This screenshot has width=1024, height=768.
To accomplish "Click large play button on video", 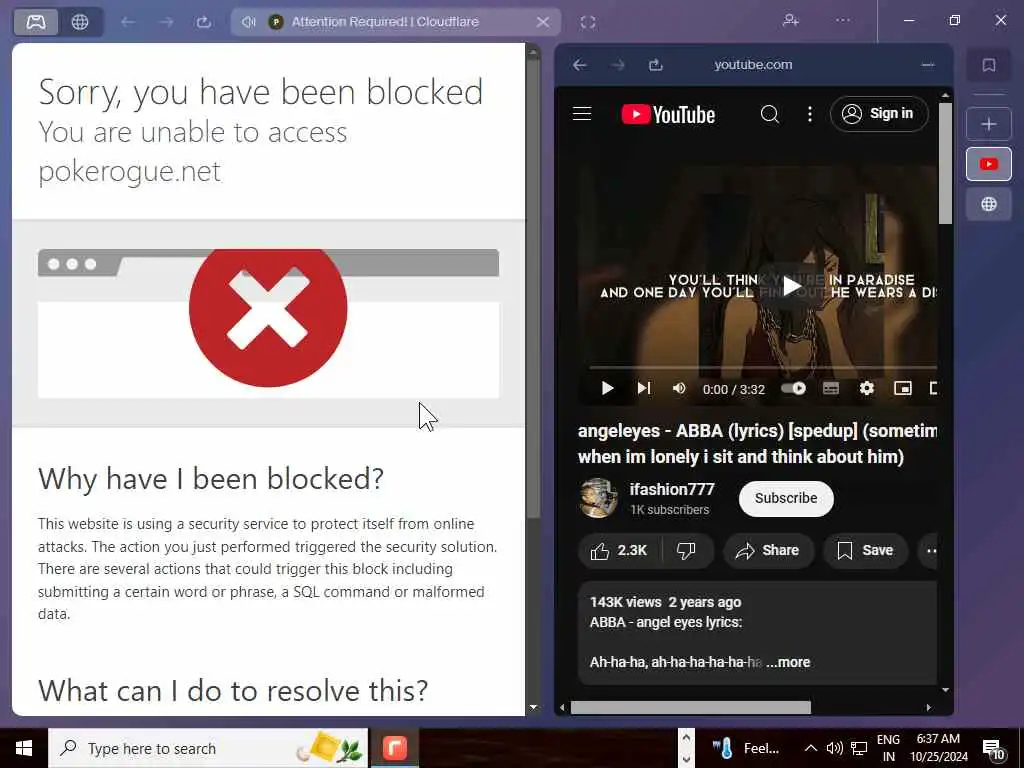I will tap(792, 285).
